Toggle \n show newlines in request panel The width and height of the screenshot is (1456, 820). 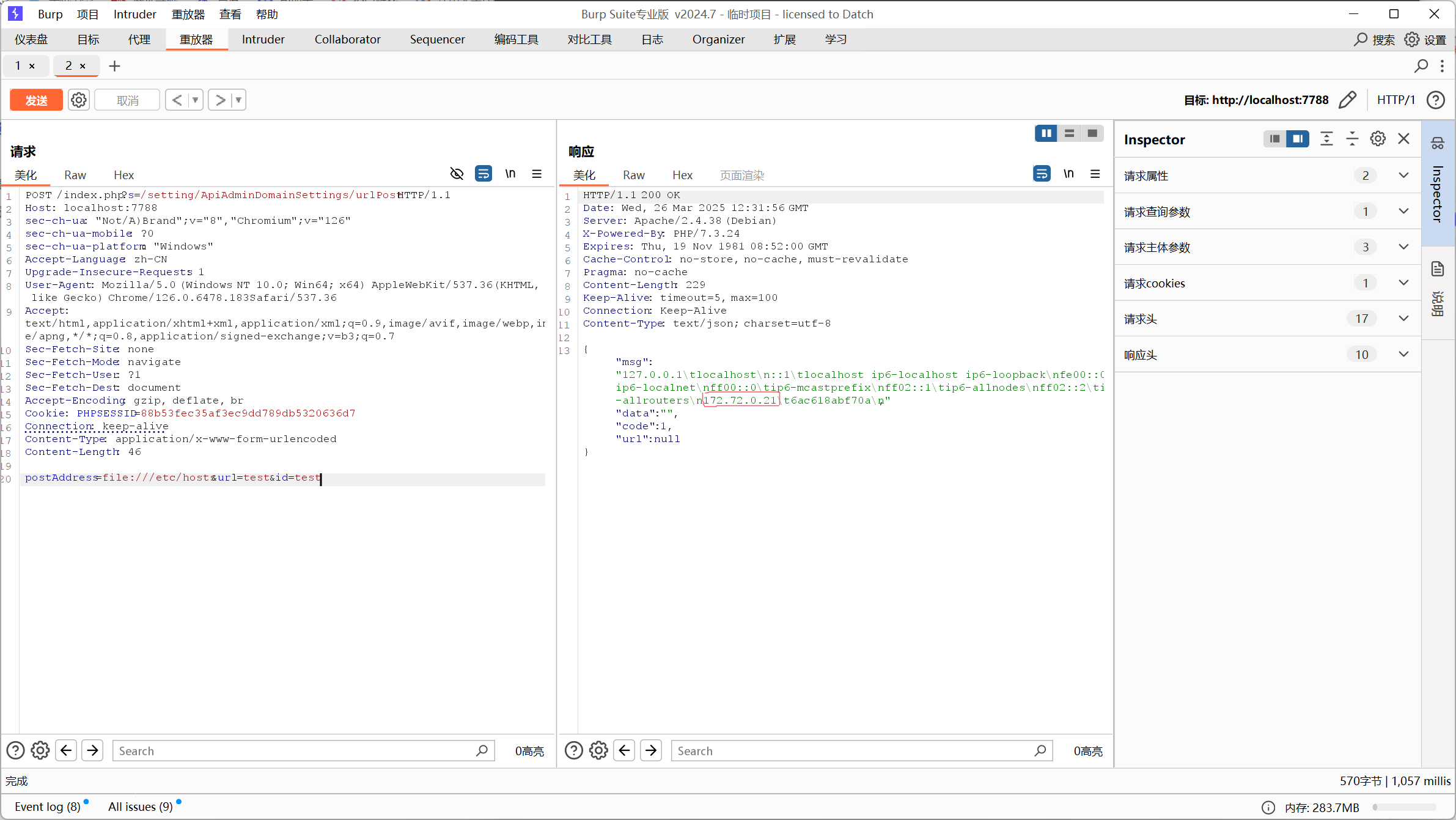(510, 174)
